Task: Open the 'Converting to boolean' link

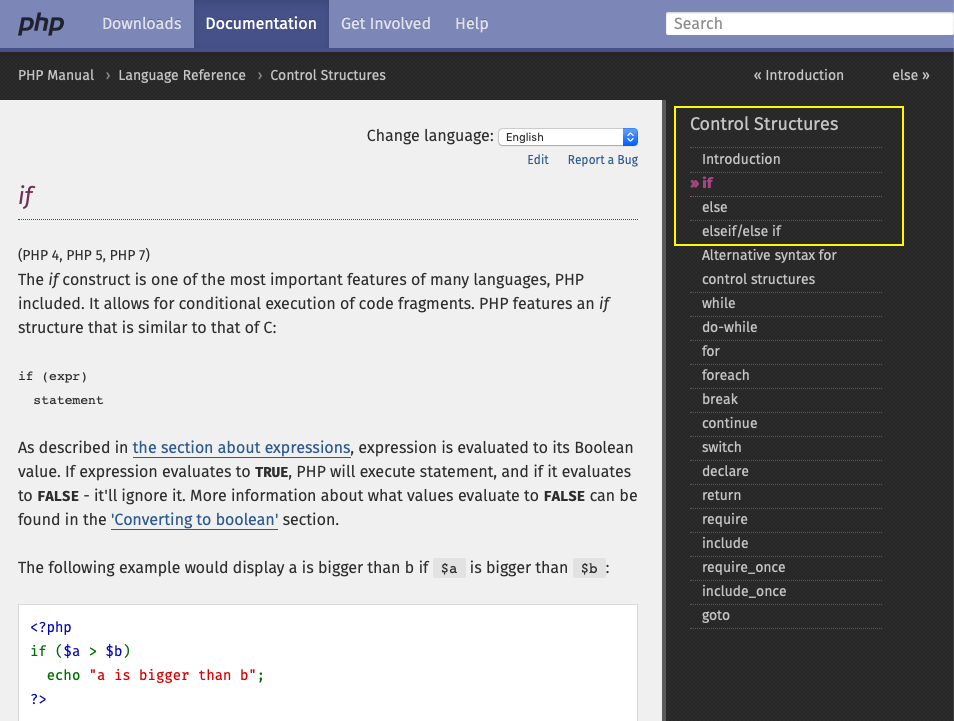Action: (194, 520)
